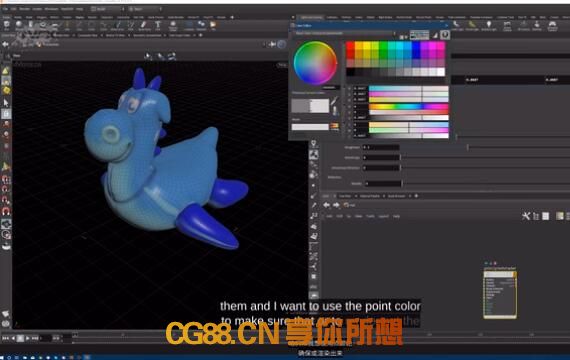
Task: Open the Build desktop dropdown
Action: pos(105,9)
